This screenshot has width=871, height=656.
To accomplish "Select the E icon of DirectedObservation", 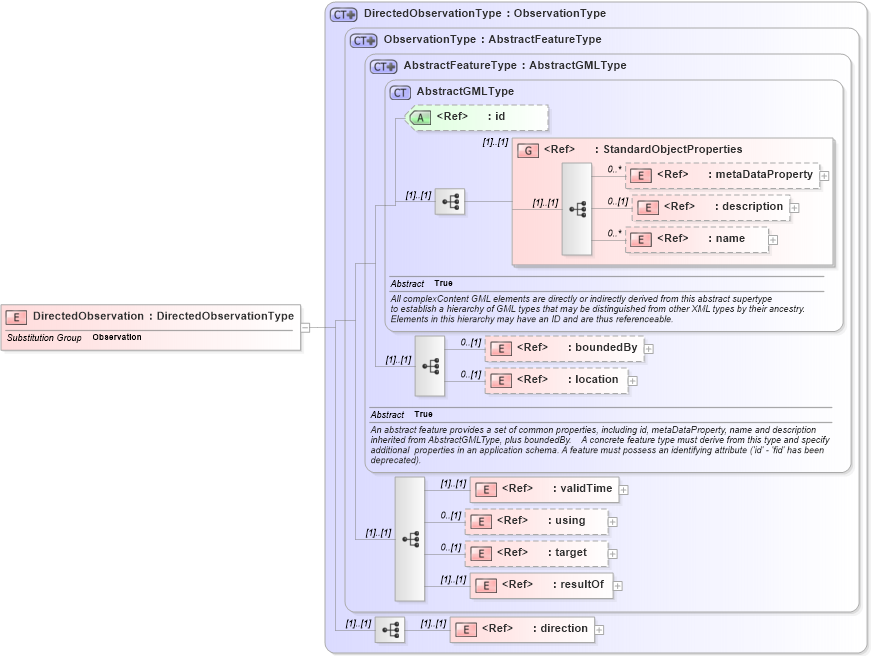I will pyautogui.click(x=15, y=316).
